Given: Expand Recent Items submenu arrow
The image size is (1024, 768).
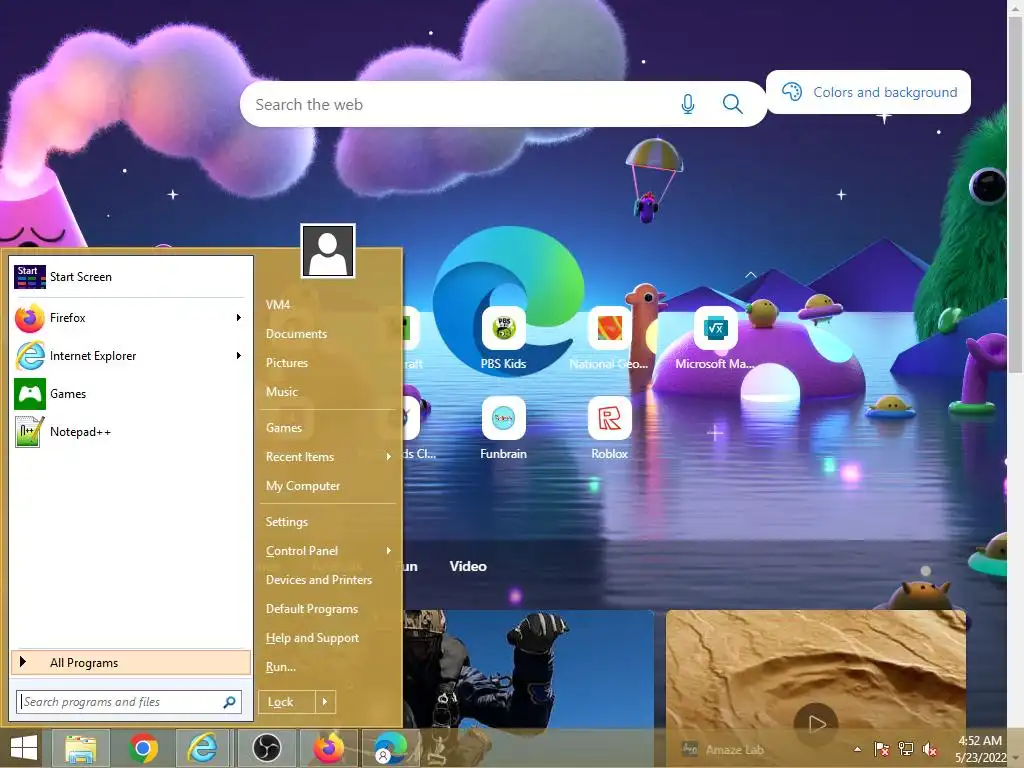Looking at the screenshot, I should [389, 457].
